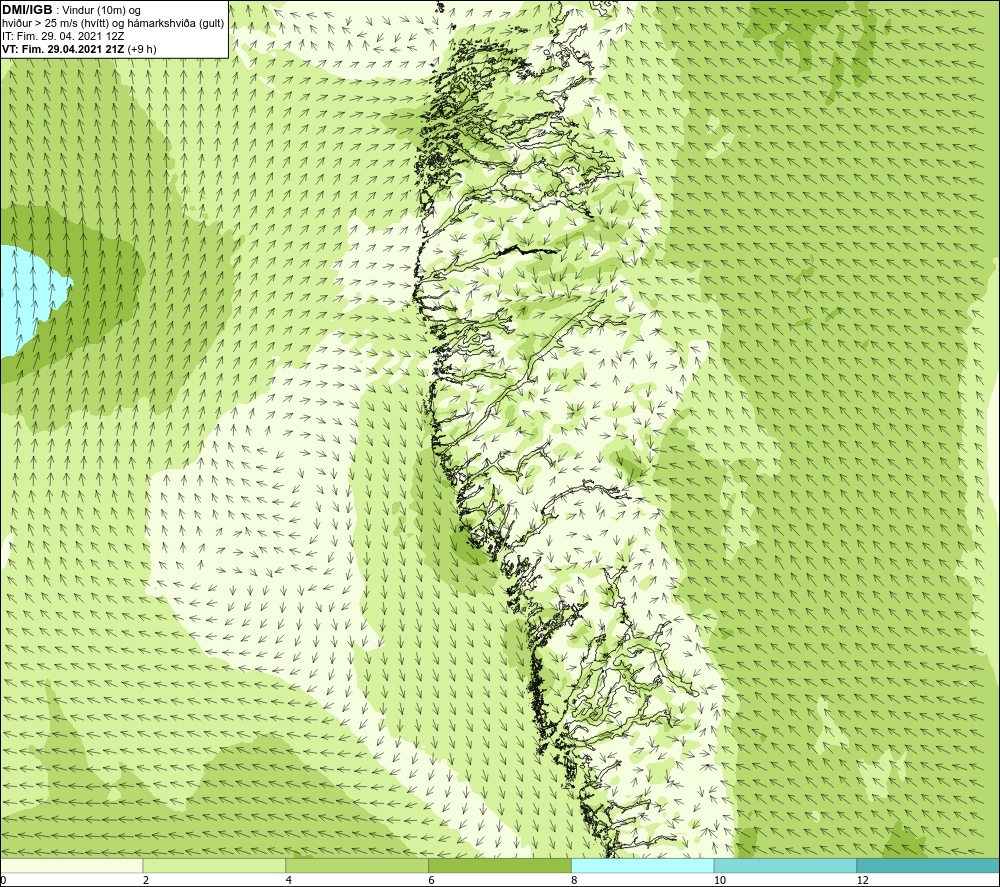This screenshot has width=1000, height=887.
Task: Click the scale label '4'
Action: [x=289, y=880]
